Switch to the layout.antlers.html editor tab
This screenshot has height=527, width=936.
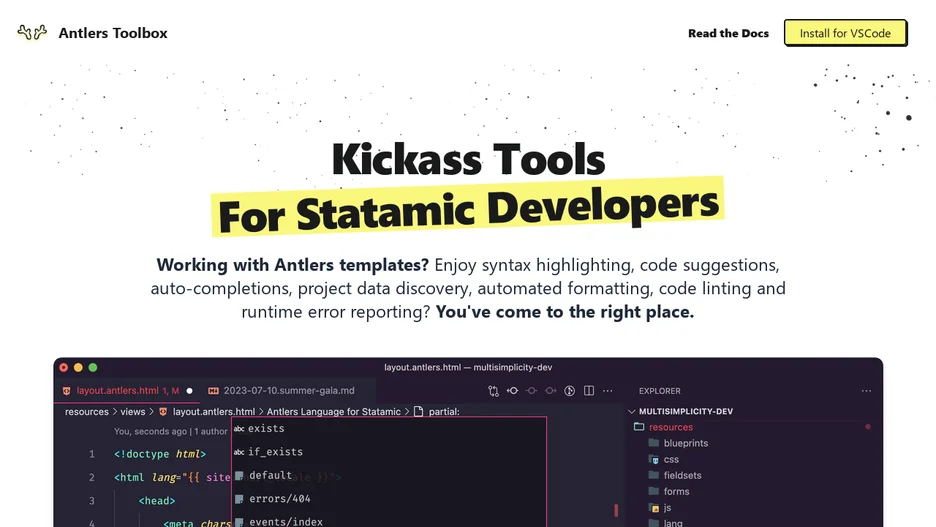click(x=127, y=390)
